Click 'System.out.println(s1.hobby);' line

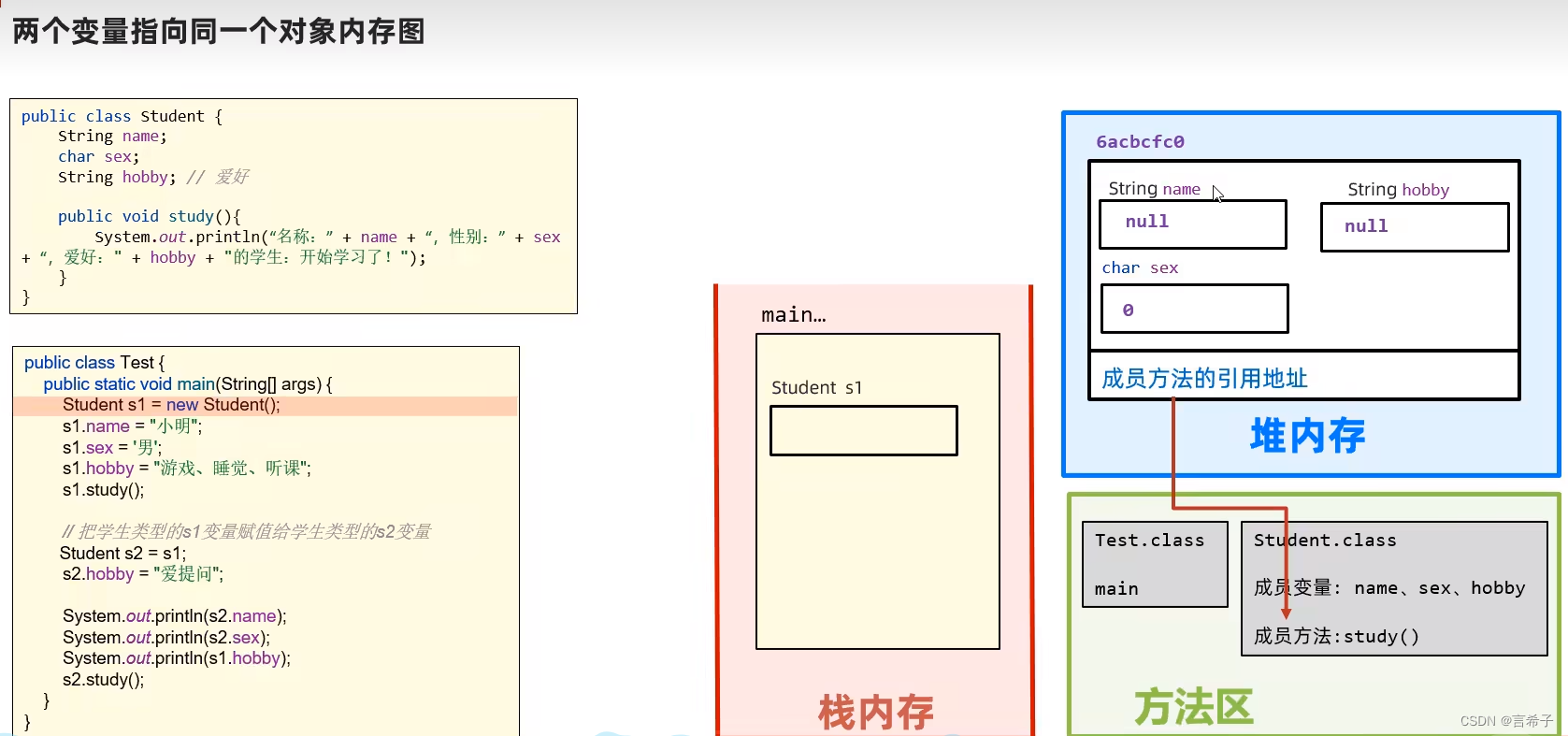click(177, 658)
